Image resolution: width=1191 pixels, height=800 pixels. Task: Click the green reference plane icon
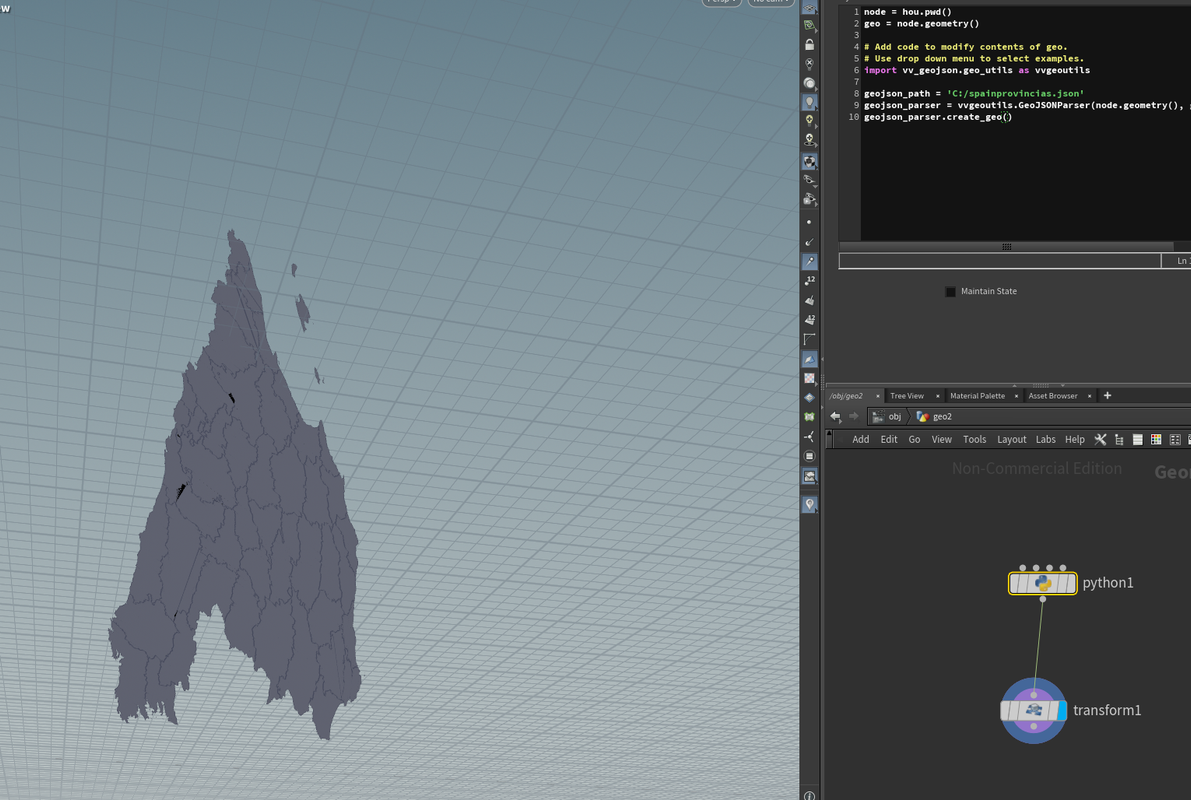point(810,26)
